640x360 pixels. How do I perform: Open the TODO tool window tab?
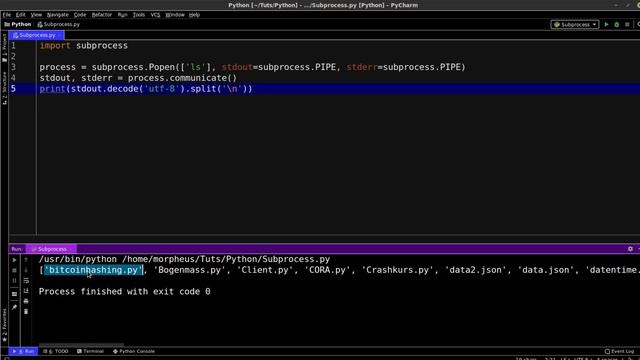pyautogui.click(x=56, y=351)
